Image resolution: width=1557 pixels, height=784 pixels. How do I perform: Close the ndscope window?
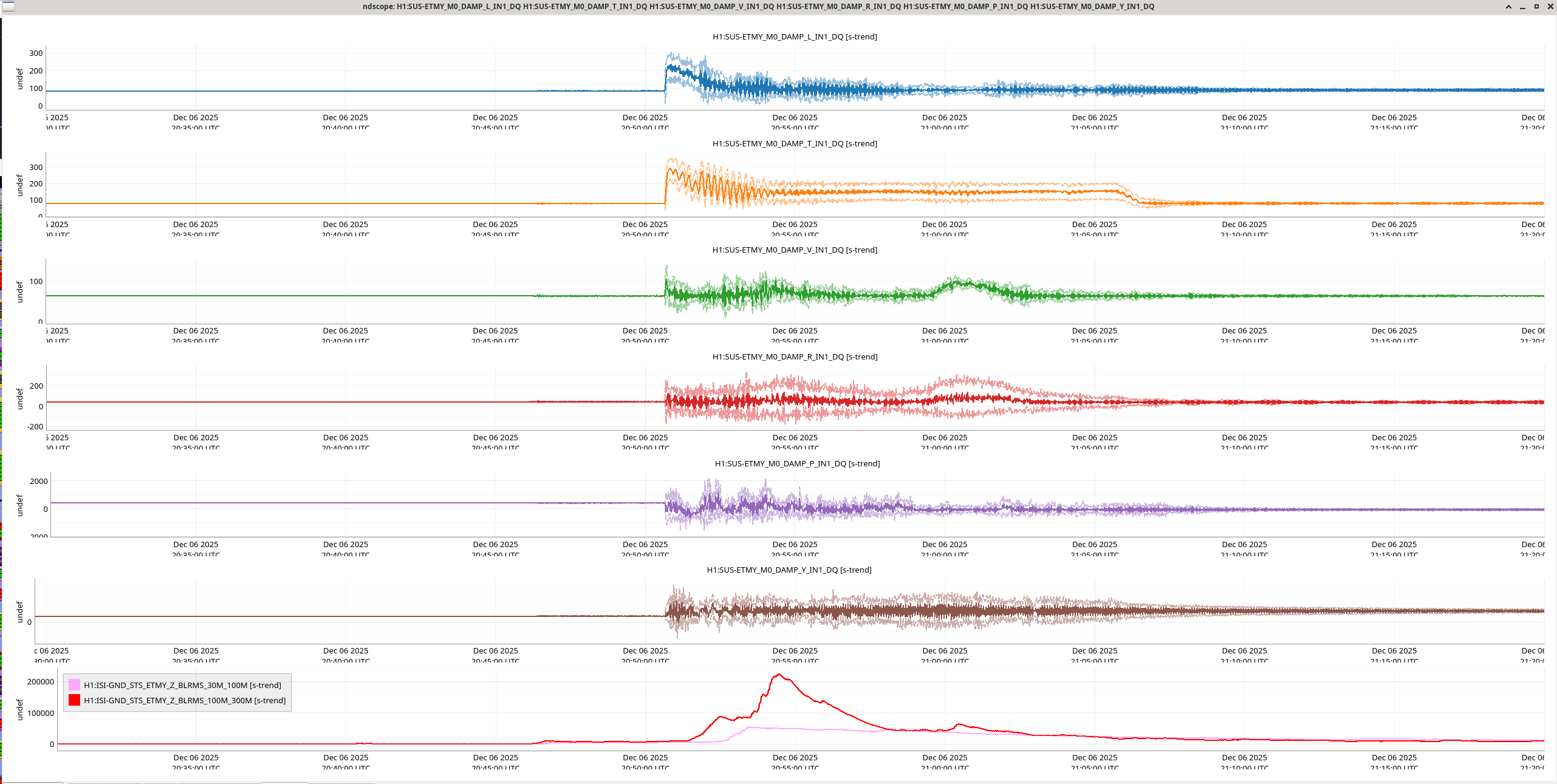point(1549,7)
